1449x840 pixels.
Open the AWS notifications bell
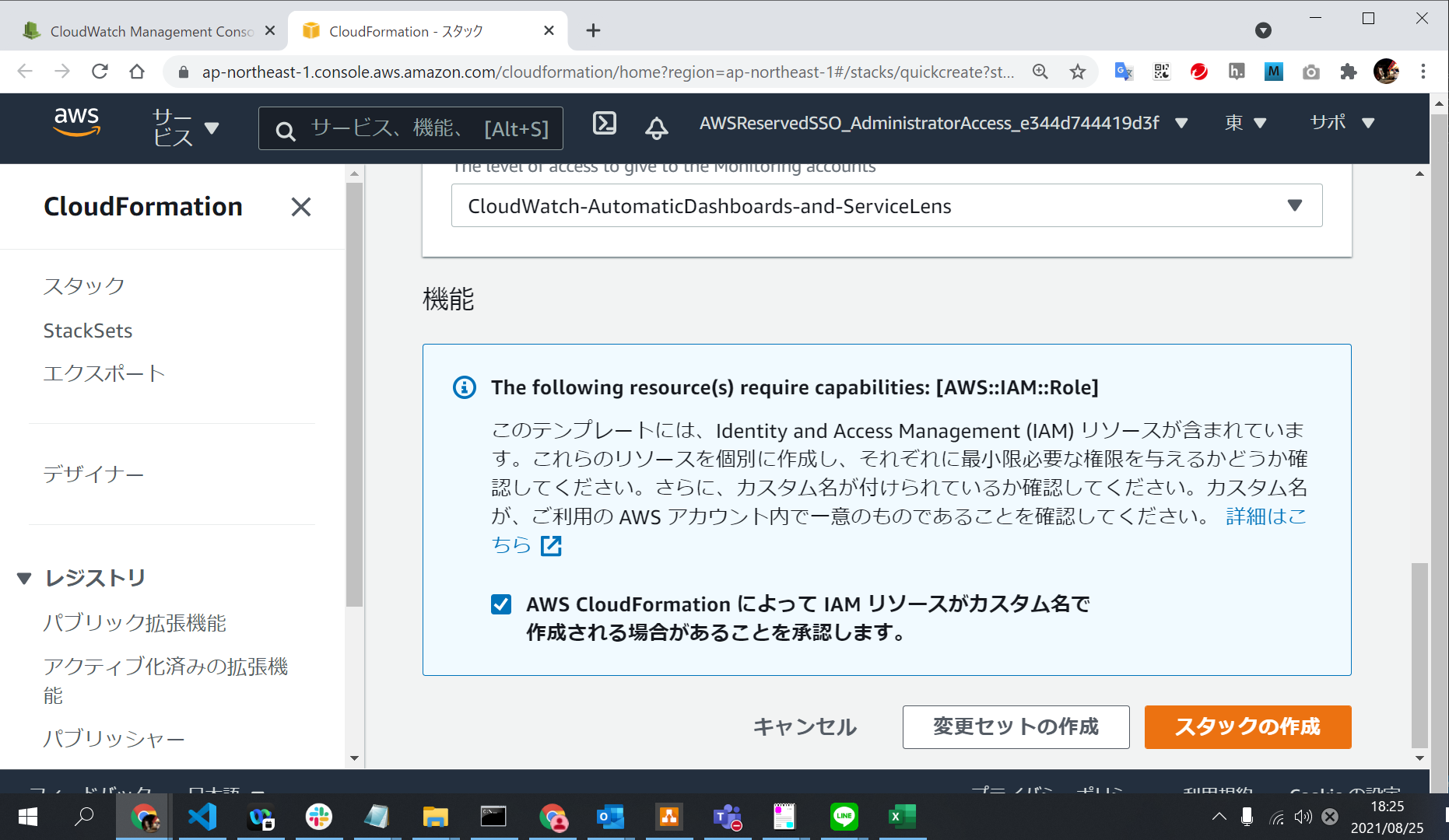pos(656,127)
